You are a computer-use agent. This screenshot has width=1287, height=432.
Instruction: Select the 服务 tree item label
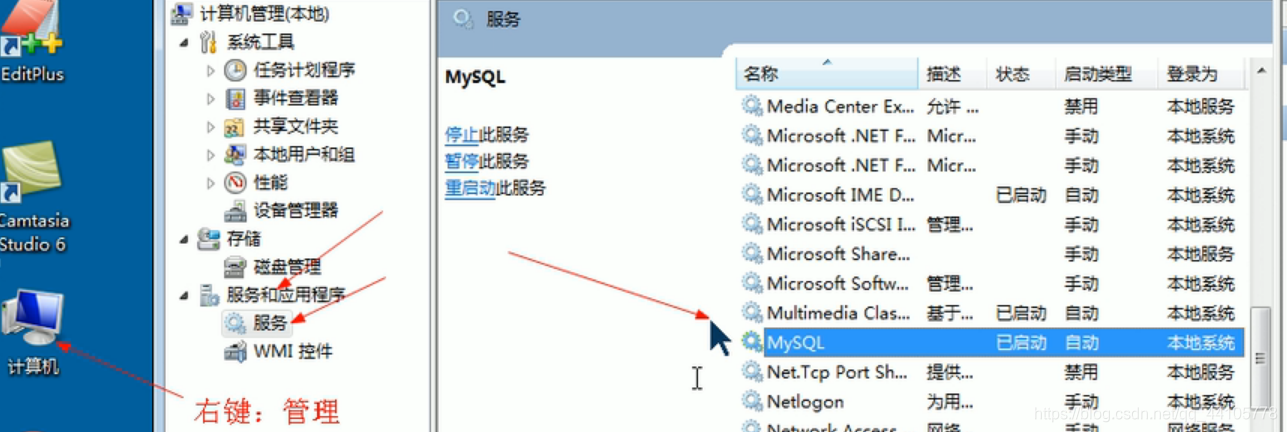[x=271, y=323]
